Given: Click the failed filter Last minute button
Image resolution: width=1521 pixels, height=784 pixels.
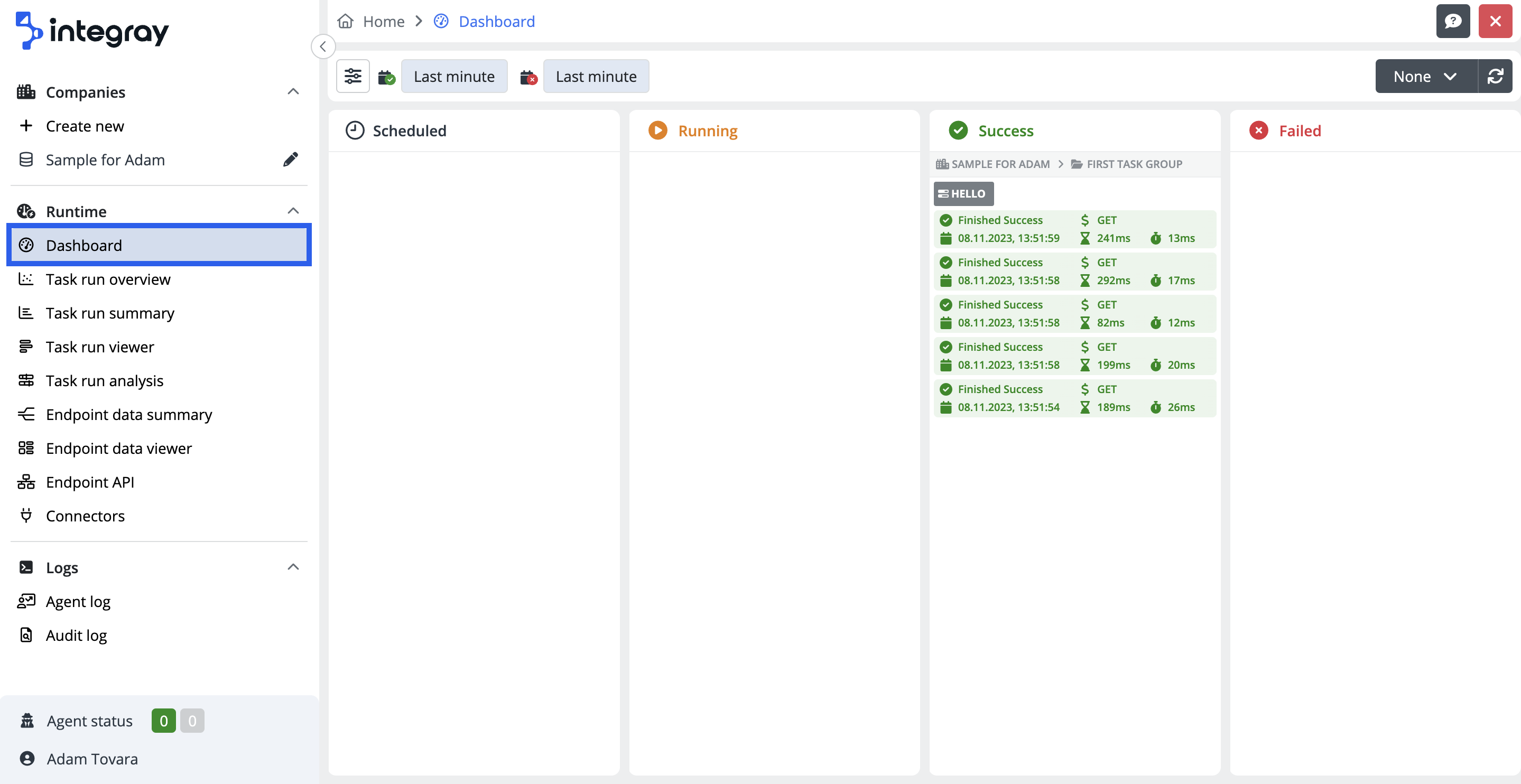Looking at the screenshot, I should tap(595, 76).
